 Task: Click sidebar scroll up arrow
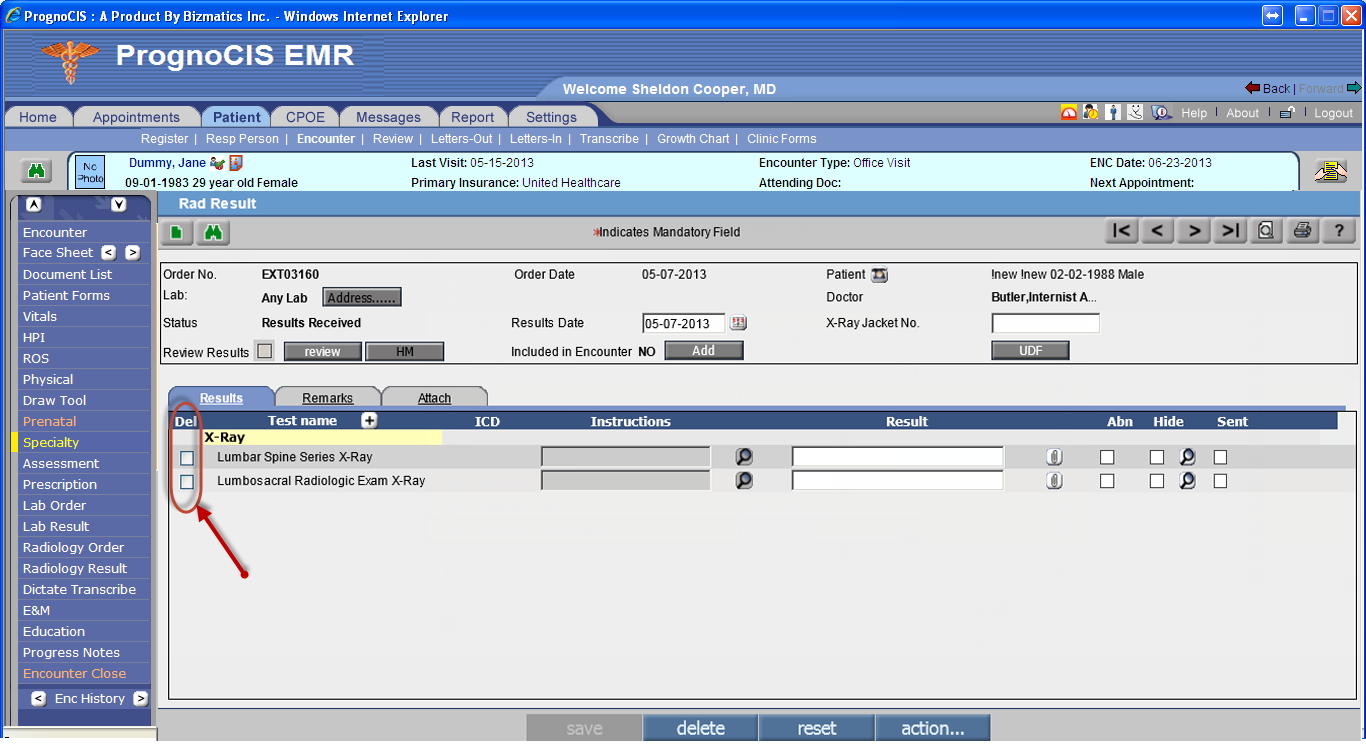33,204
